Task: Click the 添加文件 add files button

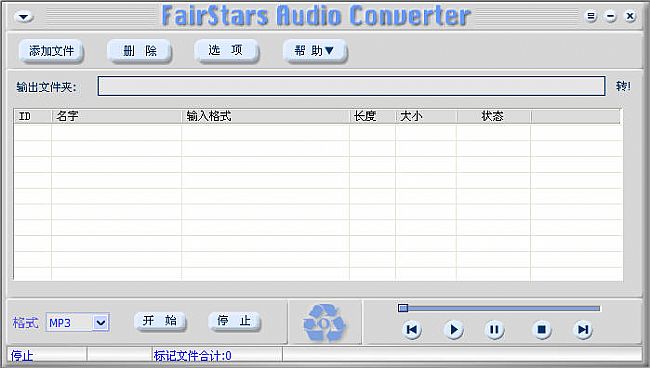Action: pos(51,51)
